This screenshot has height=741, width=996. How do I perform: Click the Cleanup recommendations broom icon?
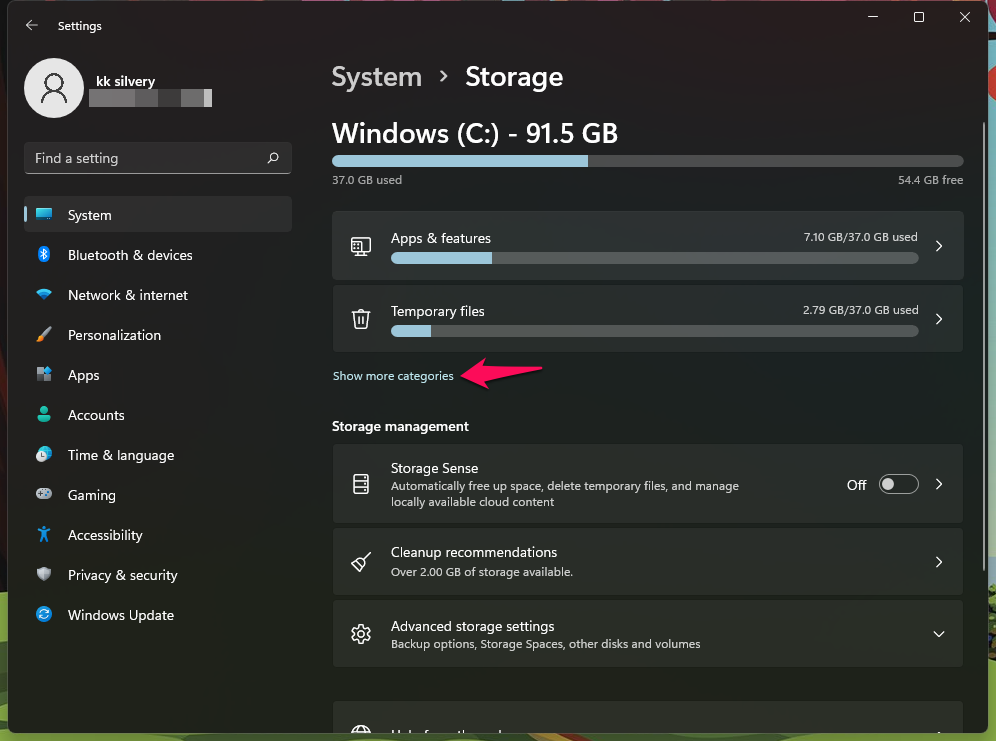361,562
